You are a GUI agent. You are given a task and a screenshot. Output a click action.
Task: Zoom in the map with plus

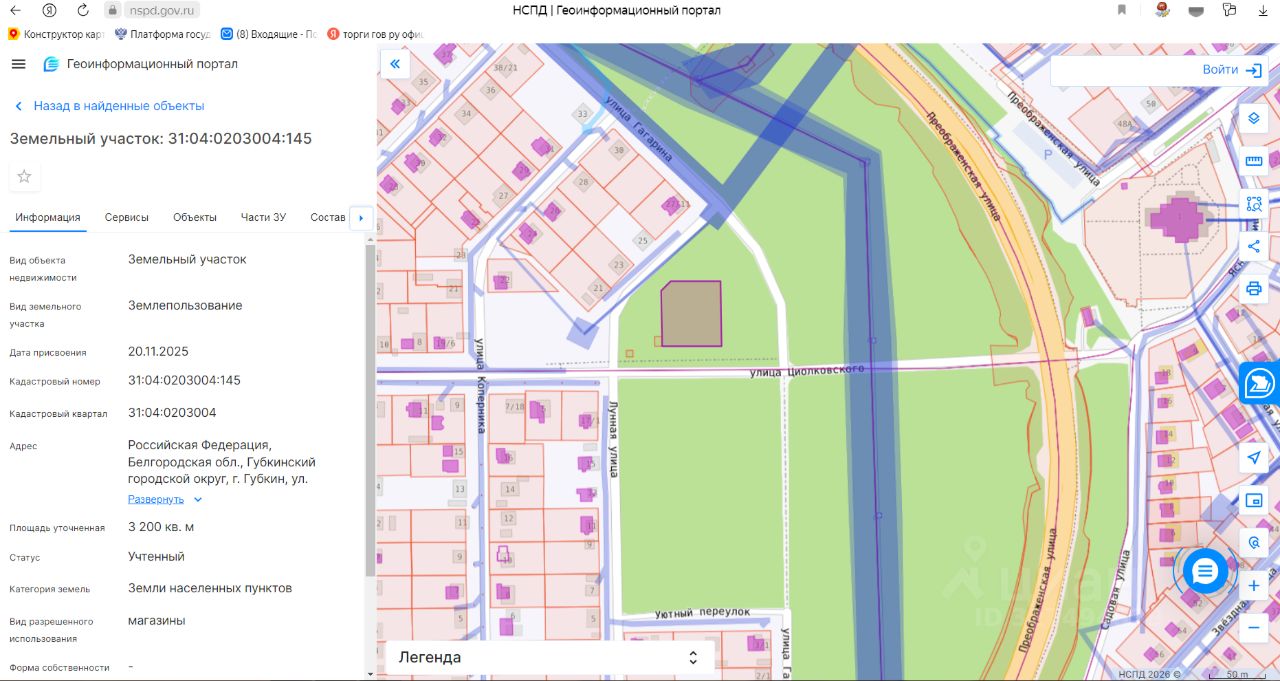1254,586
